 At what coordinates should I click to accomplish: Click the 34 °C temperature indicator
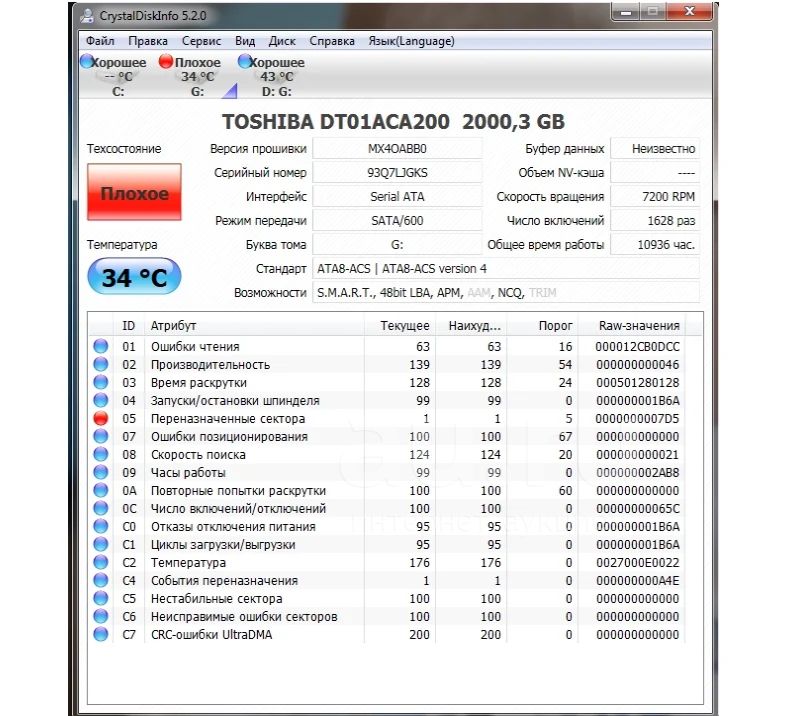134,277
